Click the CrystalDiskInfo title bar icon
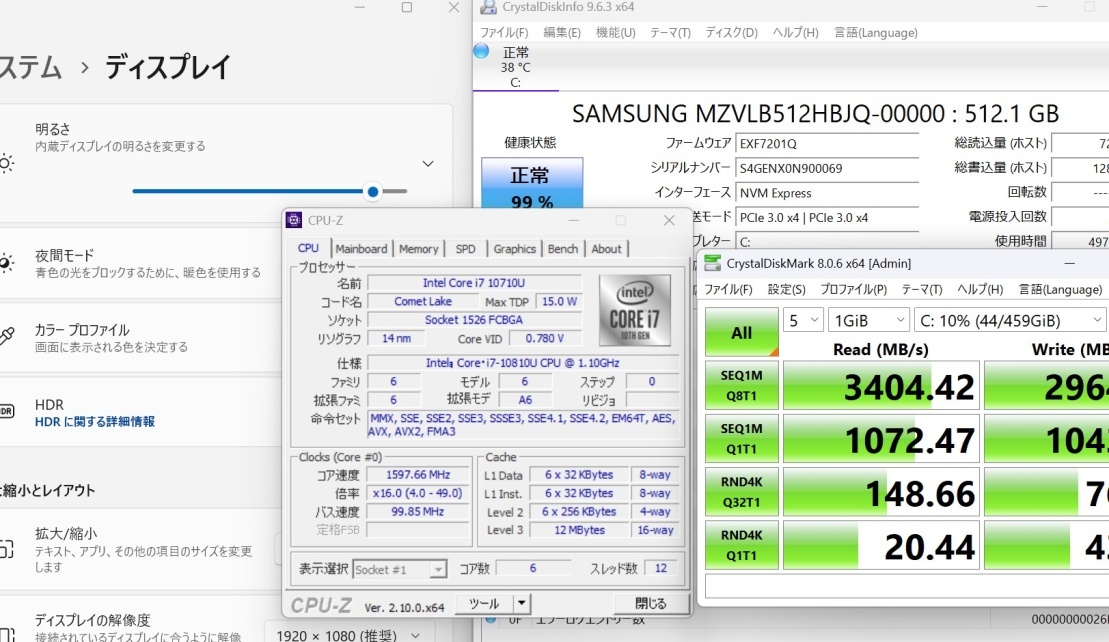Viewport: 1109px width, 642px height. pyautogui.click(x=488, y=7)
